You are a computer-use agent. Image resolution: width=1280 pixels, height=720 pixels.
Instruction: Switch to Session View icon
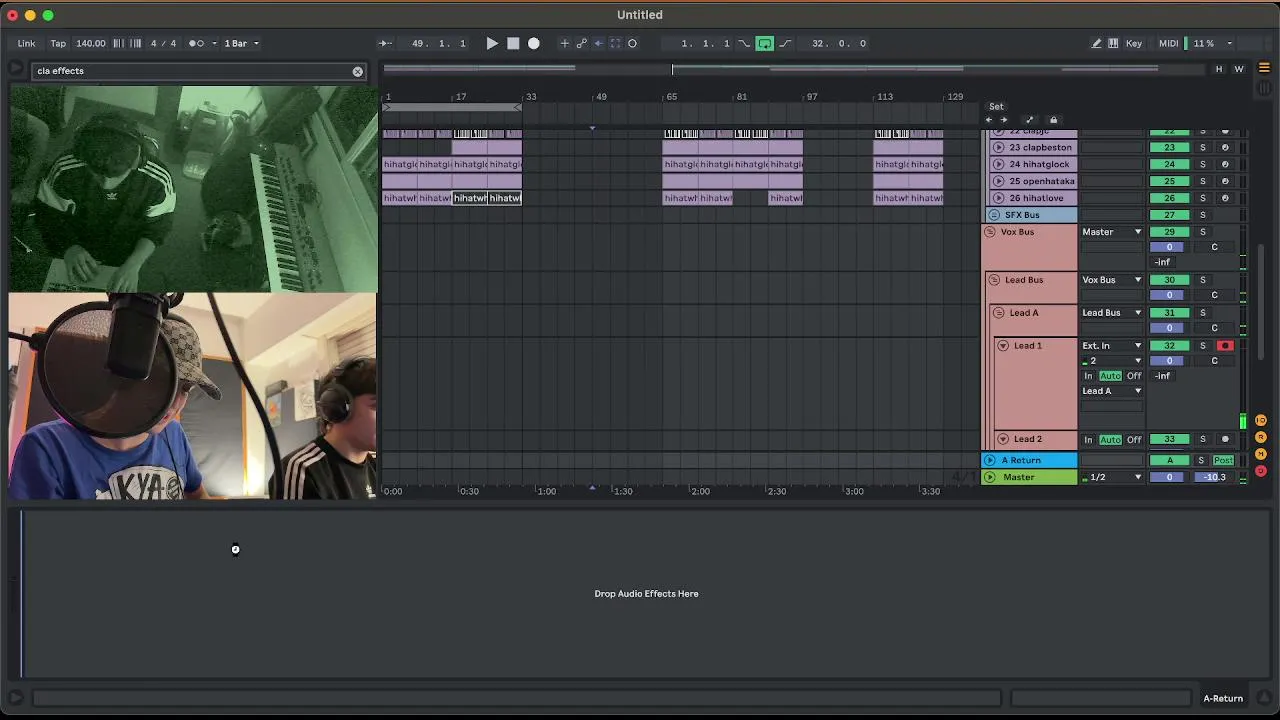click(1264, 88)
